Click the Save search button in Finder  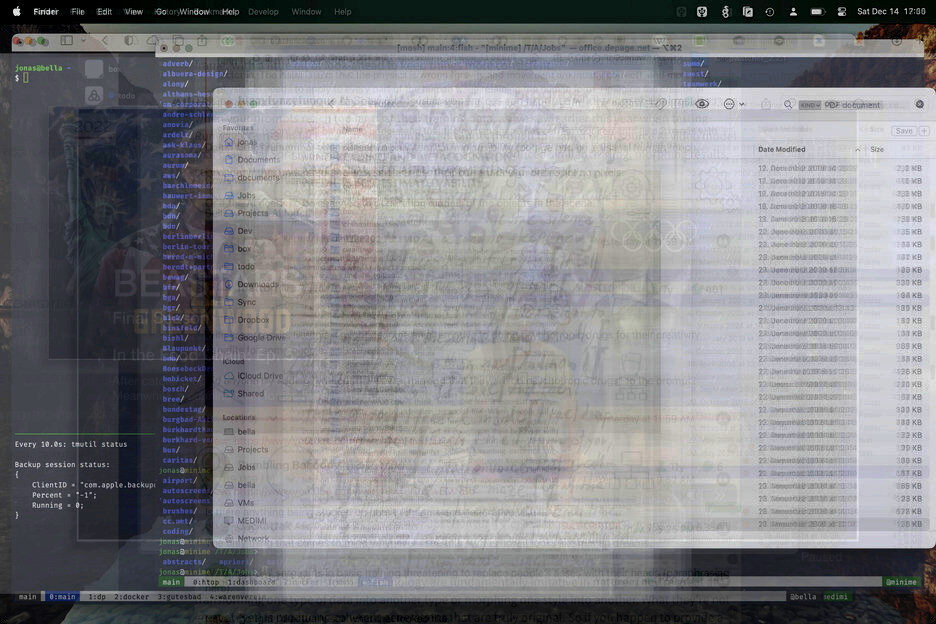(904, 131)
